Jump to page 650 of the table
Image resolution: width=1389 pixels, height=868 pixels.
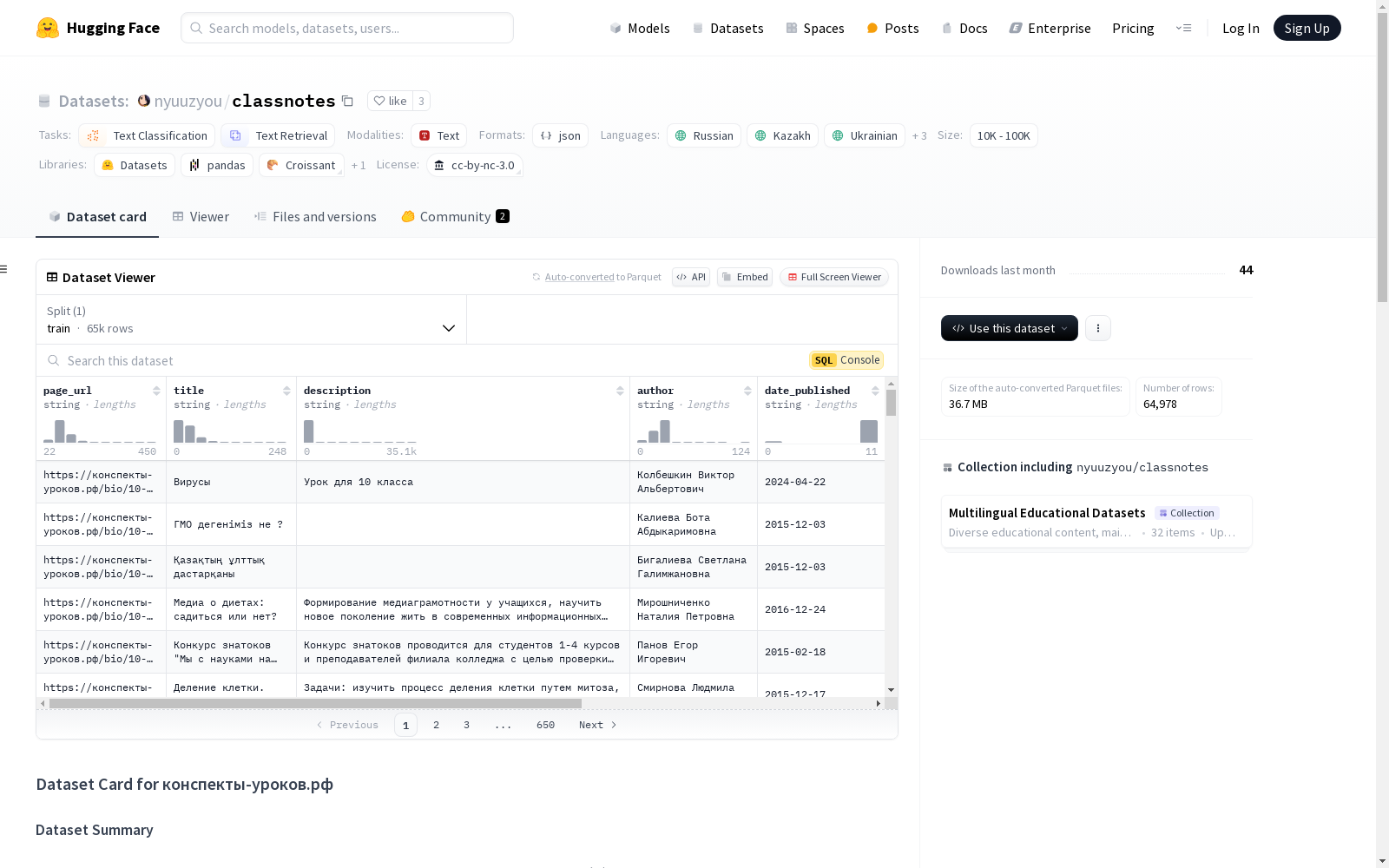[545, 725]
